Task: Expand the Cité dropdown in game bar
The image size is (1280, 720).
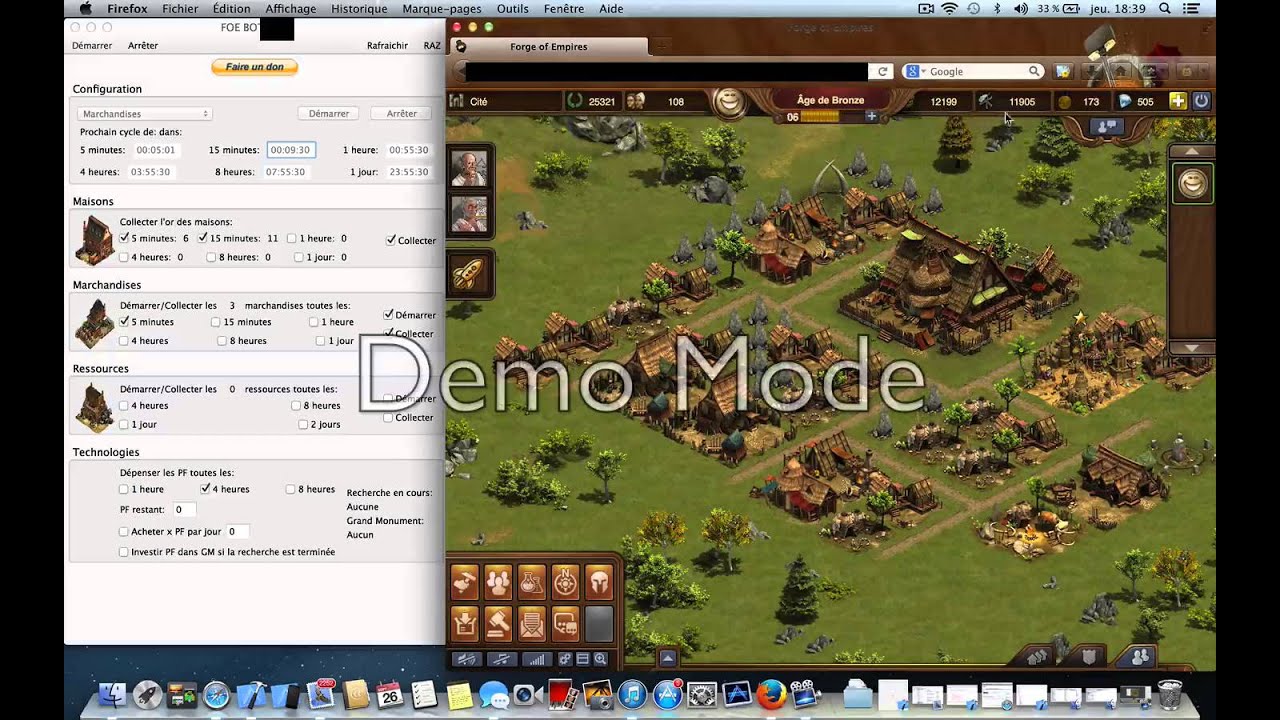Action: point(505,101)
